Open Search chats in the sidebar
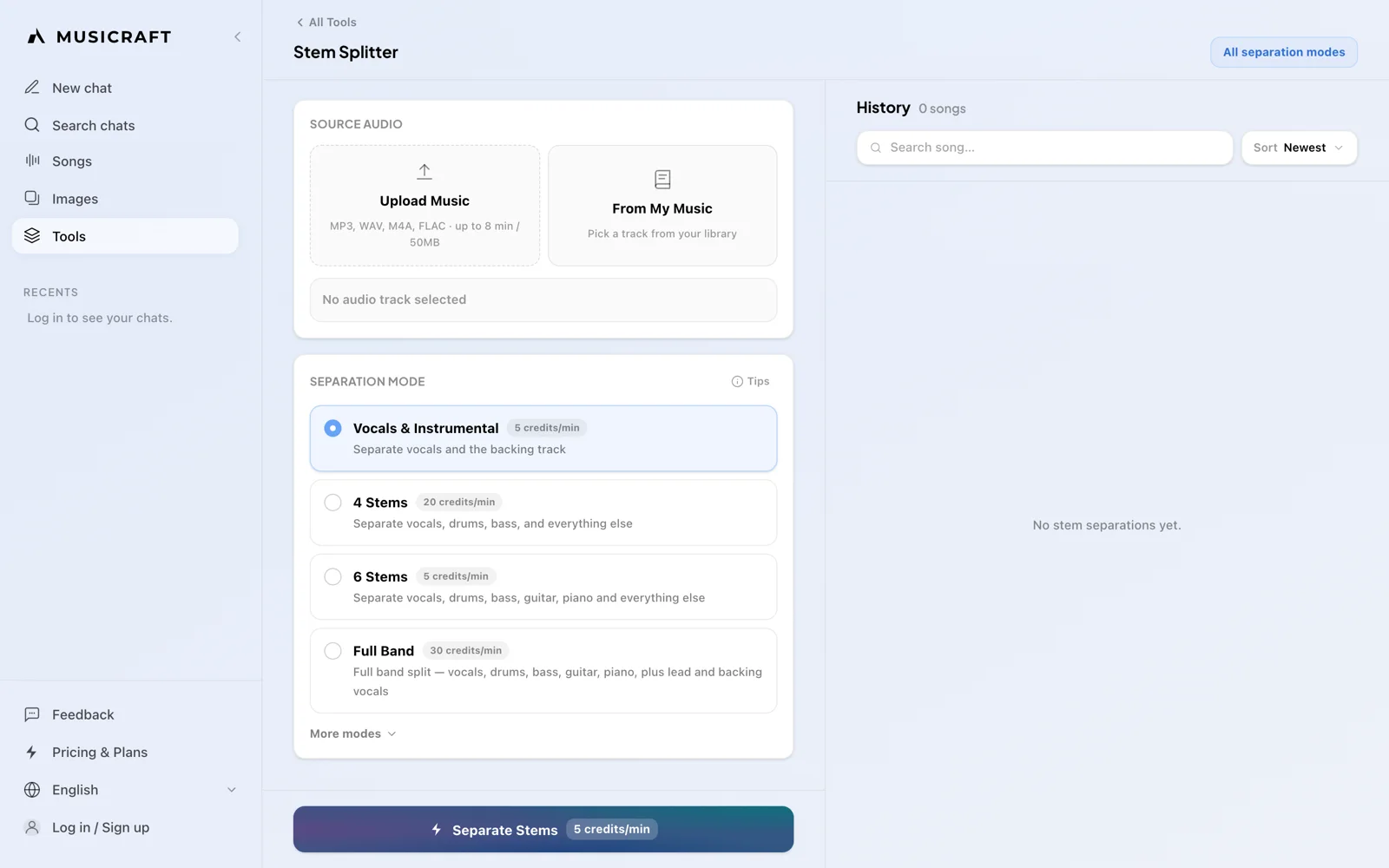This screenshot has width=1389, height=868. coord(125,125)
